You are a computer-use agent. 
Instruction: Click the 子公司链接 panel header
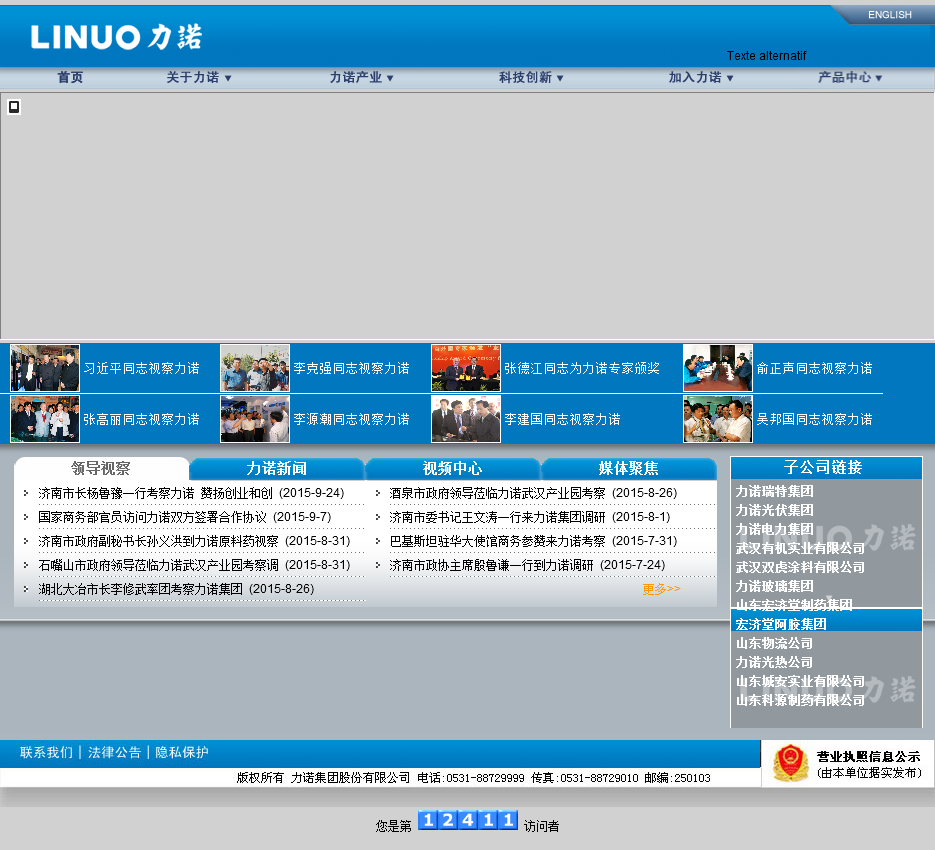point(826,468)
